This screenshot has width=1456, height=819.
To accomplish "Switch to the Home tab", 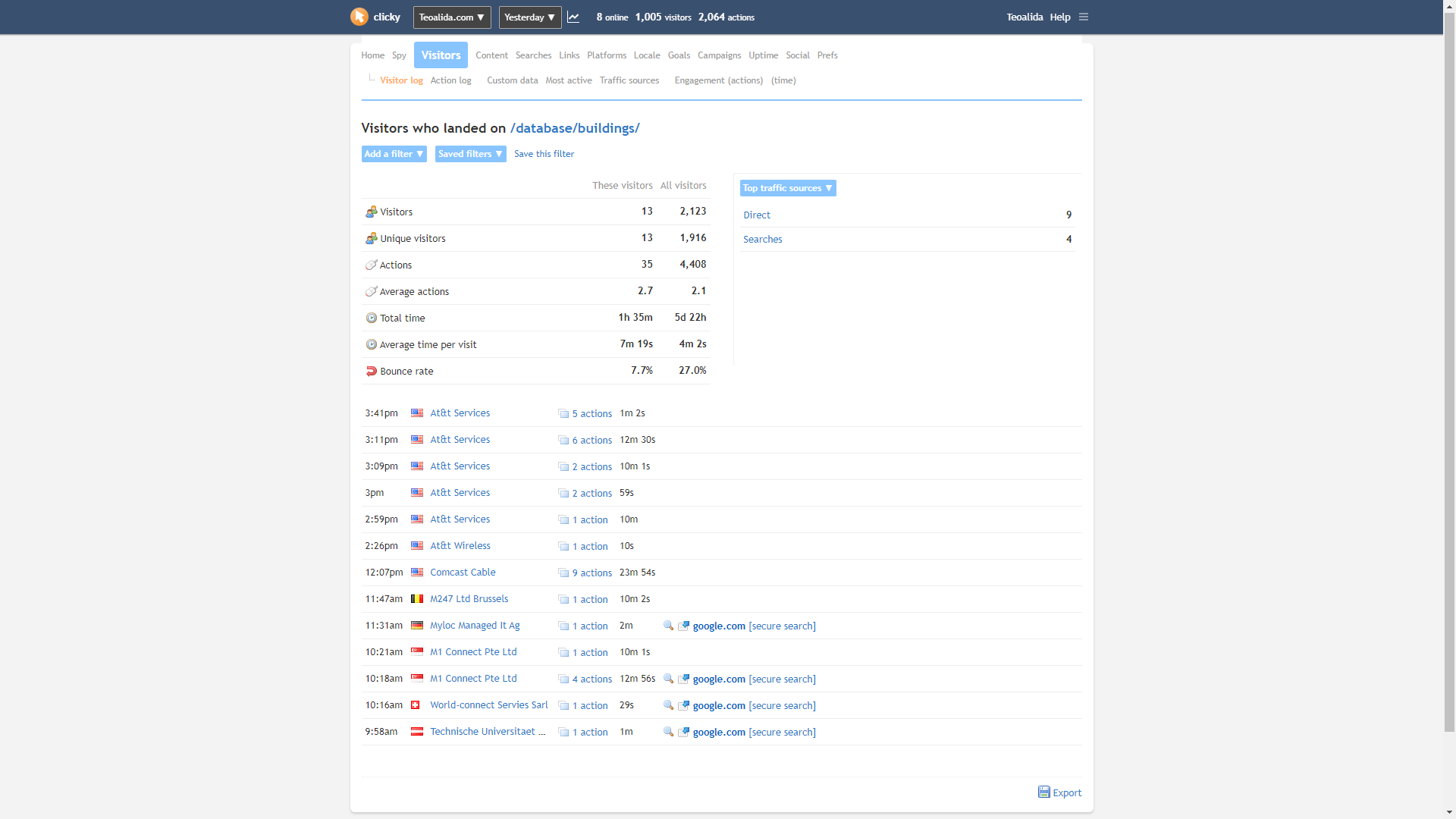I will [x=372, y=55].
